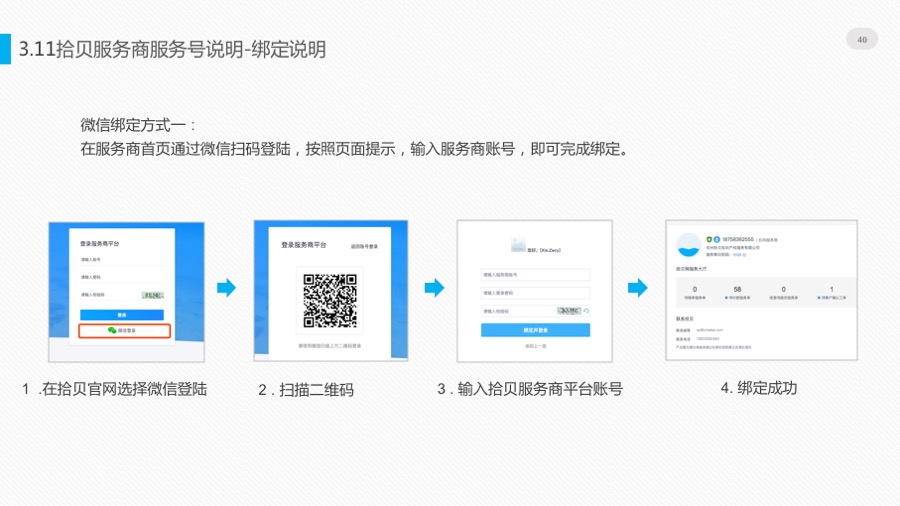Click the count 58 in the step 4 stats bar
The image size is (900, 506).
coord(737,289)
